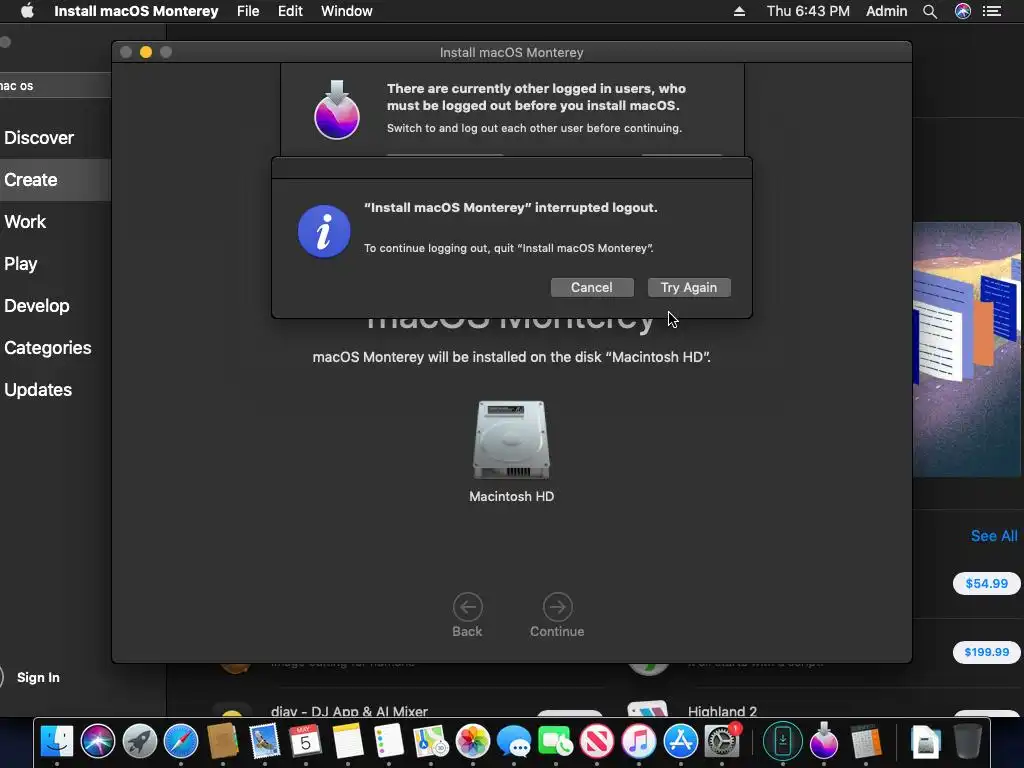Click the eject icon in the menu bar
Viewport: 1024px width, 768px height.
[x=739, y=11]
